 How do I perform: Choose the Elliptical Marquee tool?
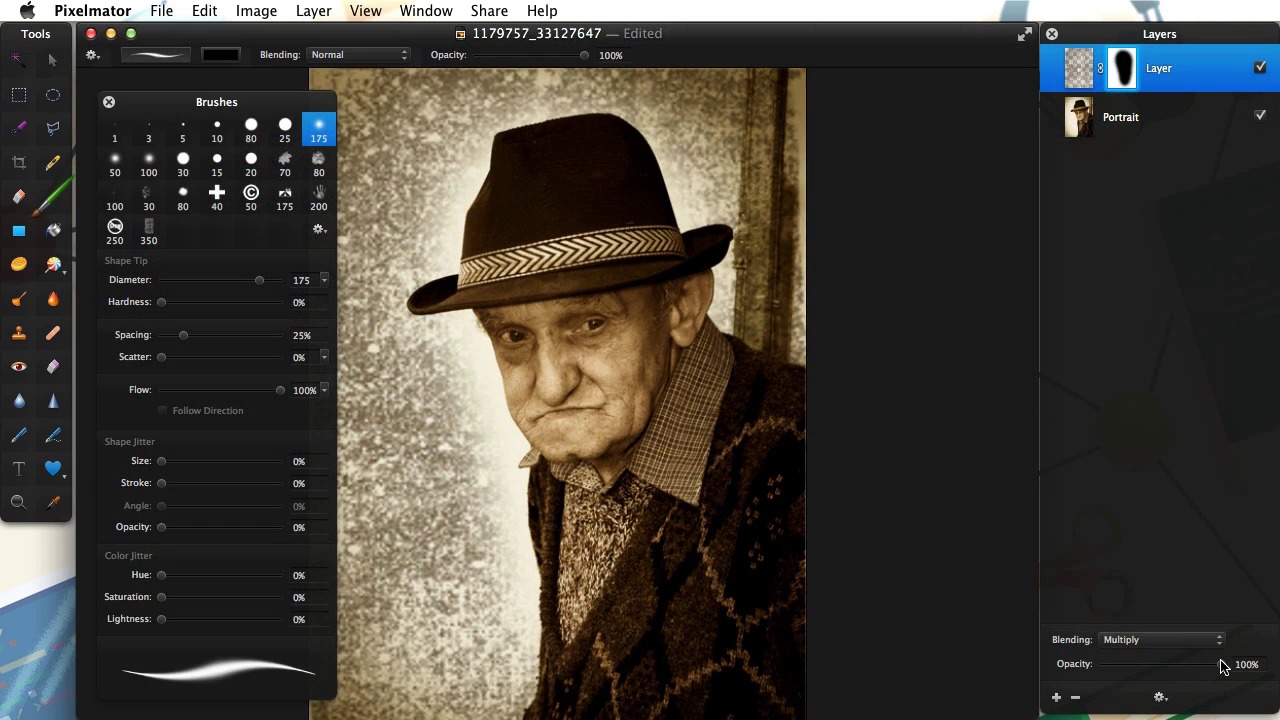coord(53,95)
